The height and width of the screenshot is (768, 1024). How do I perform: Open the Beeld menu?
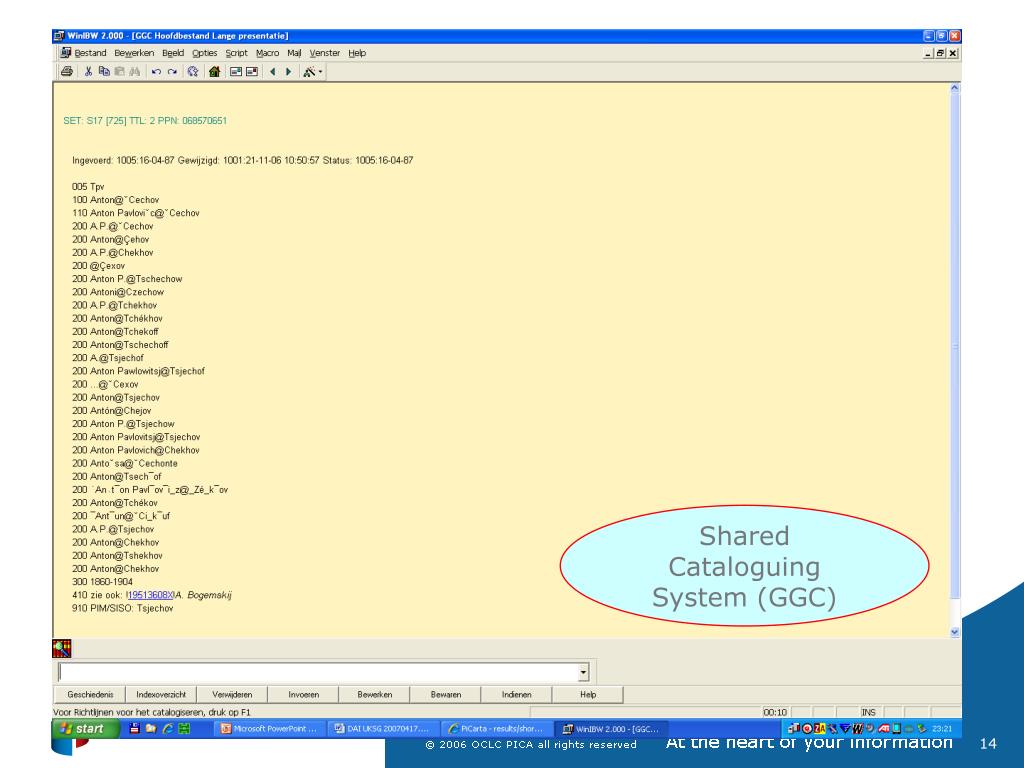pos(173,53)
